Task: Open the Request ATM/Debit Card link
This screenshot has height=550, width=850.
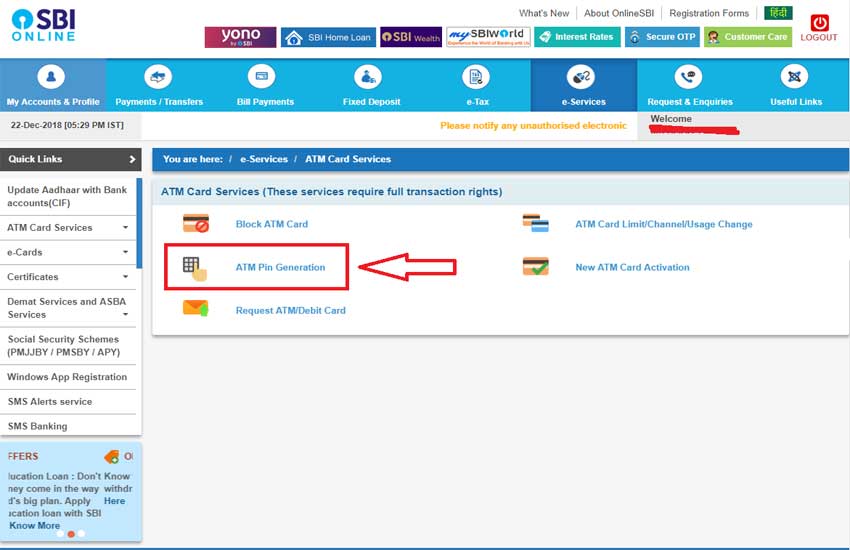Action: click(291, 310)
